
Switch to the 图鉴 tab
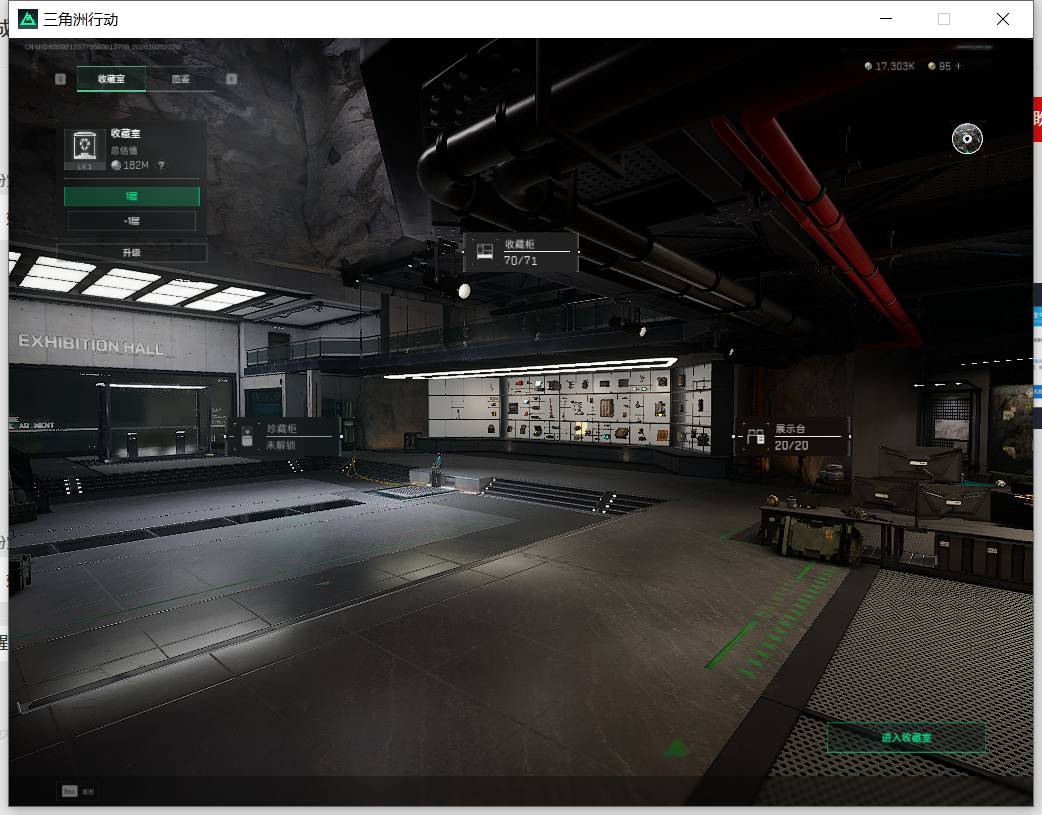pos(180,79)
